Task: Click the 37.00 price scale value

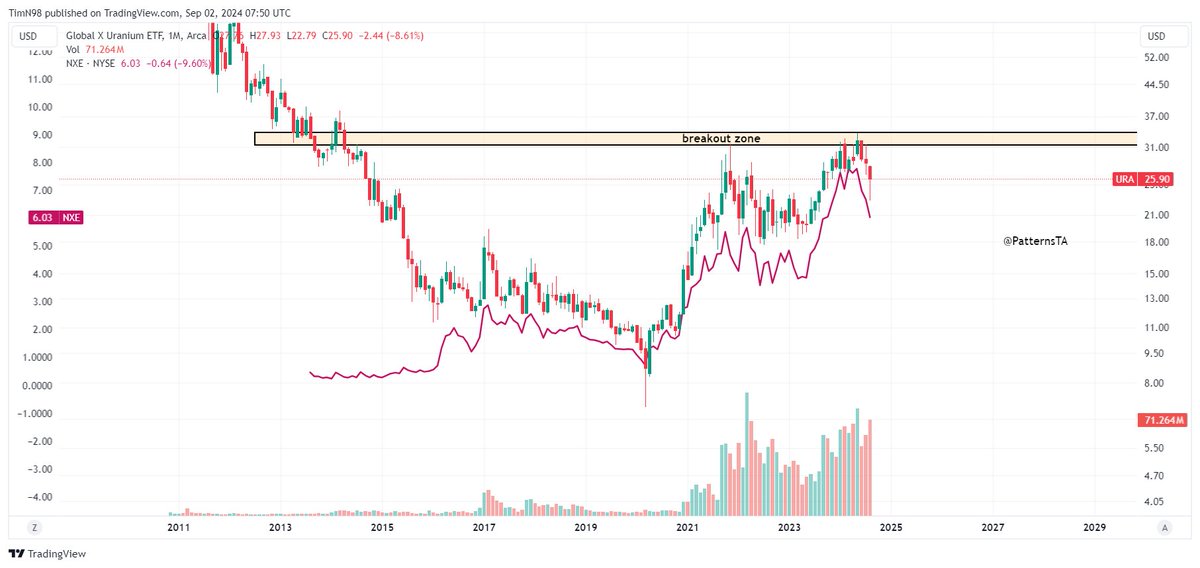Action: tap(1157, 117)
